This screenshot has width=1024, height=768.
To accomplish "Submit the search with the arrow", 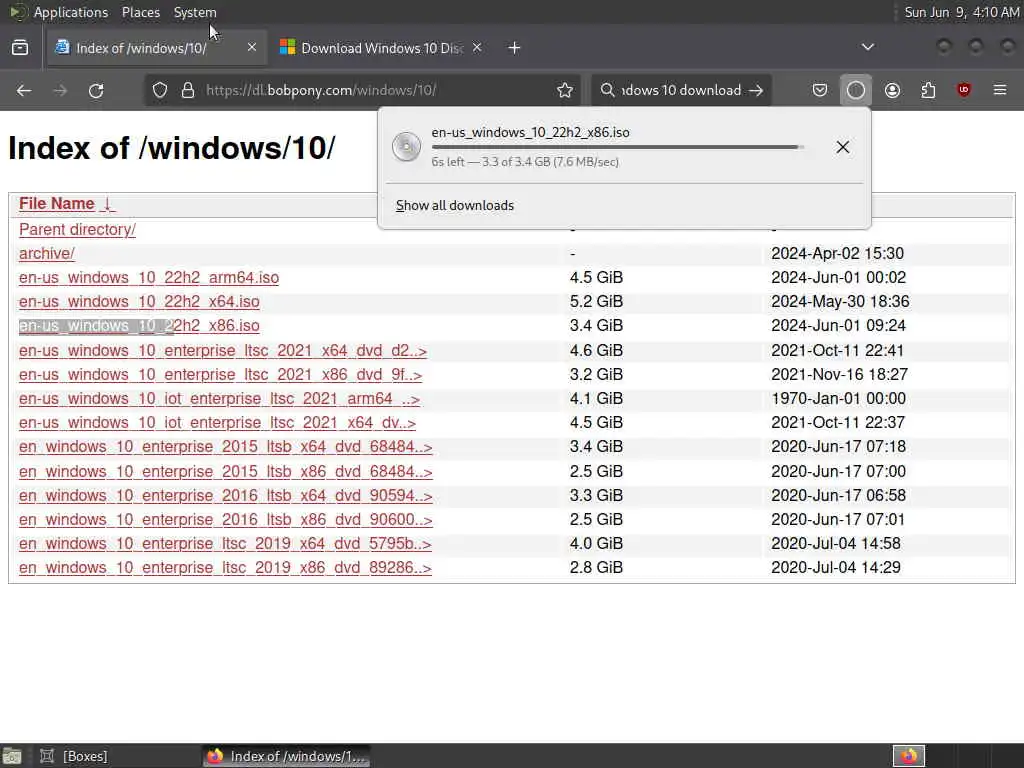I will (756, 90).
